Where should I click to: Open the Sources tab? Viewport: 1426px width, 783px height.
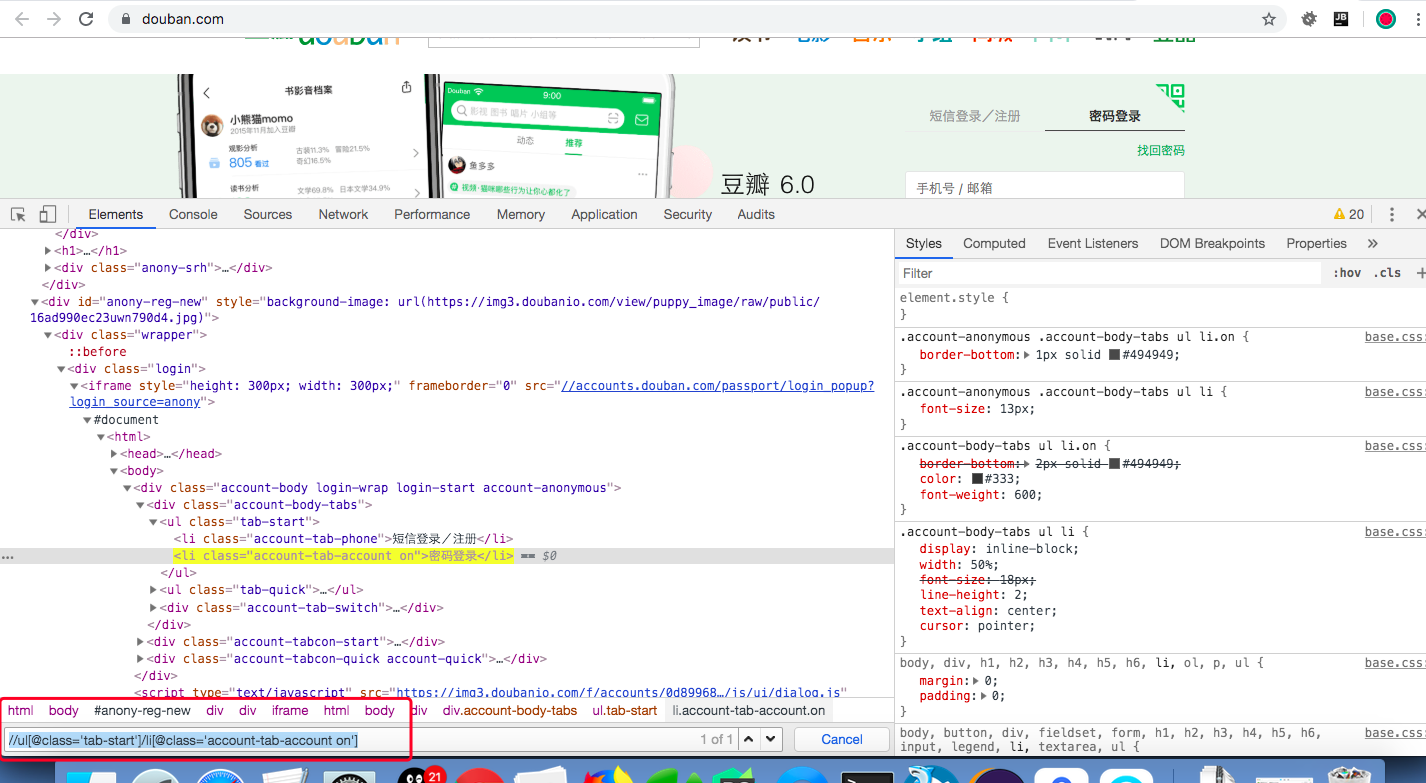click(268, 214)
